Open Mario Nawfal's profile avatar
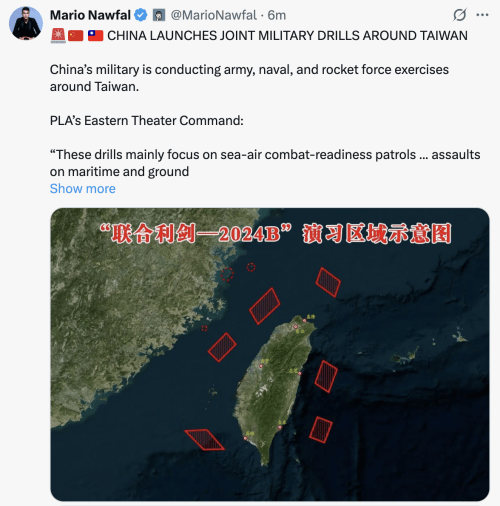Viewport: 500px width, 506px height. 26,23
